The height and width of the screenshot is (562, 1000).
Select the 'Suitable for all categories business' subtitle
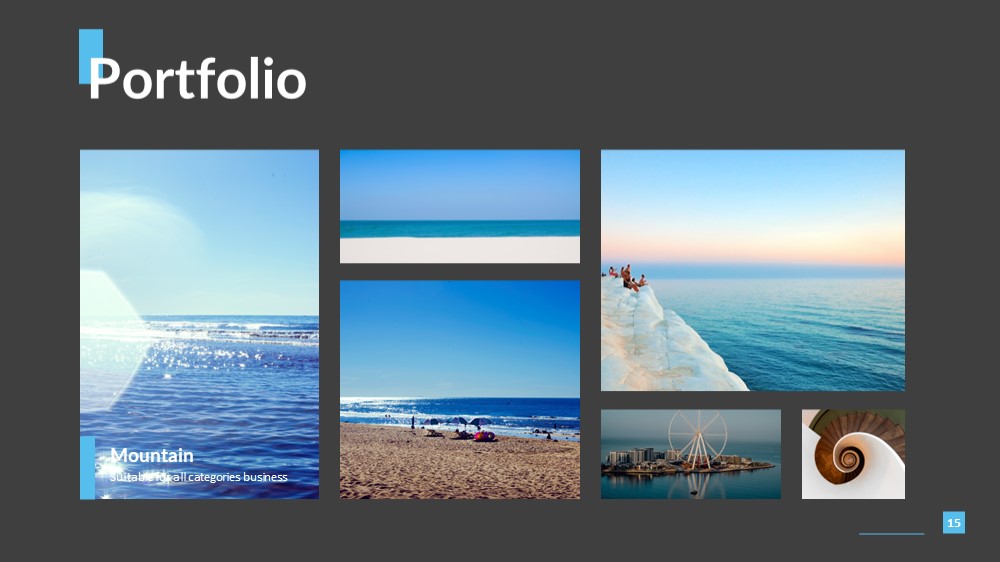[198, 477]
